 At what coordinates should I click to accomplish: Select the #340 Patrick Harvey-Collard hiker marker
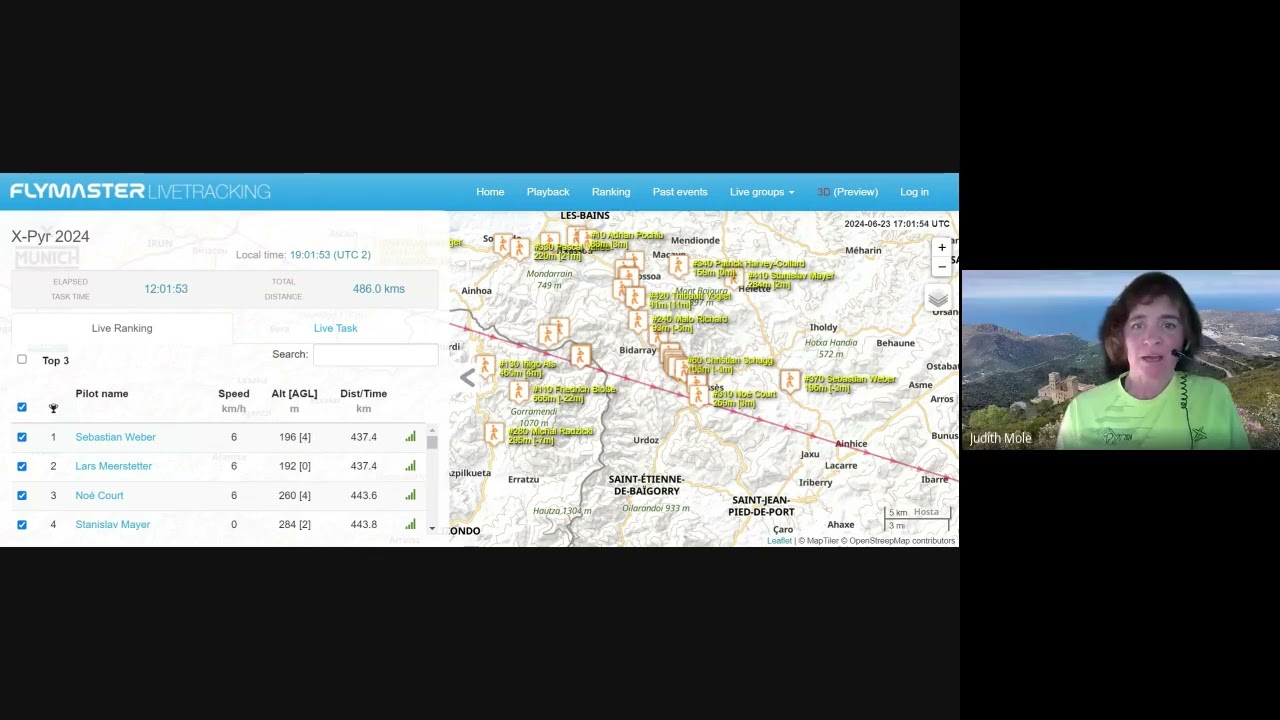[678, 266]
